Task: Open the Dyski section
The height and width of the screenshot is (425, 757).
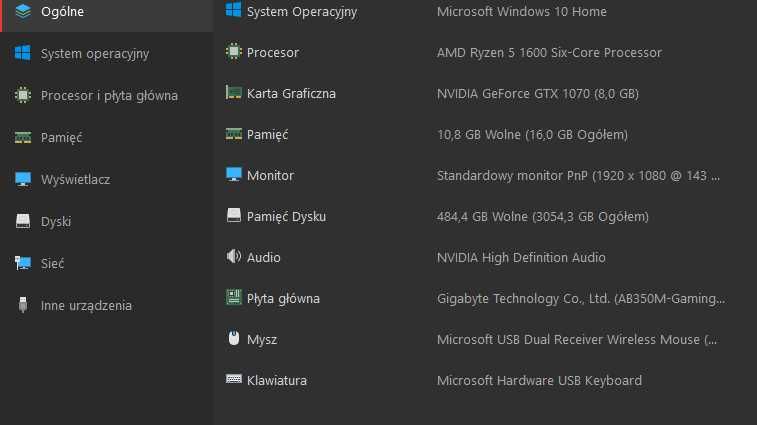Action: coord(107,222)
